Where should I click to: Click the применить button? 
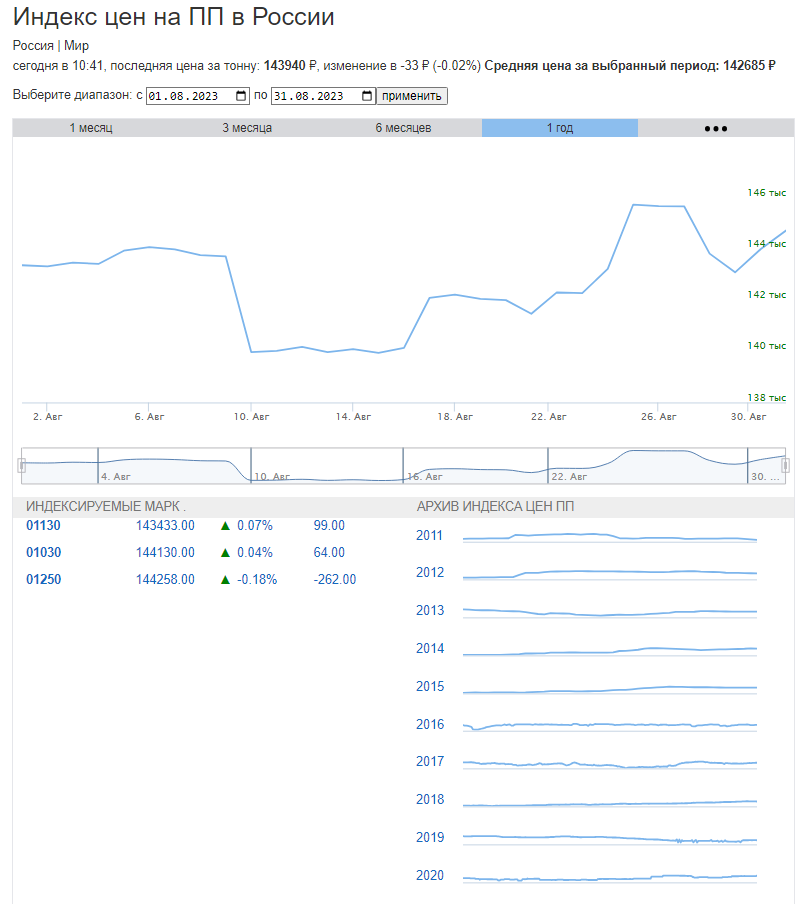pos(412,96)
